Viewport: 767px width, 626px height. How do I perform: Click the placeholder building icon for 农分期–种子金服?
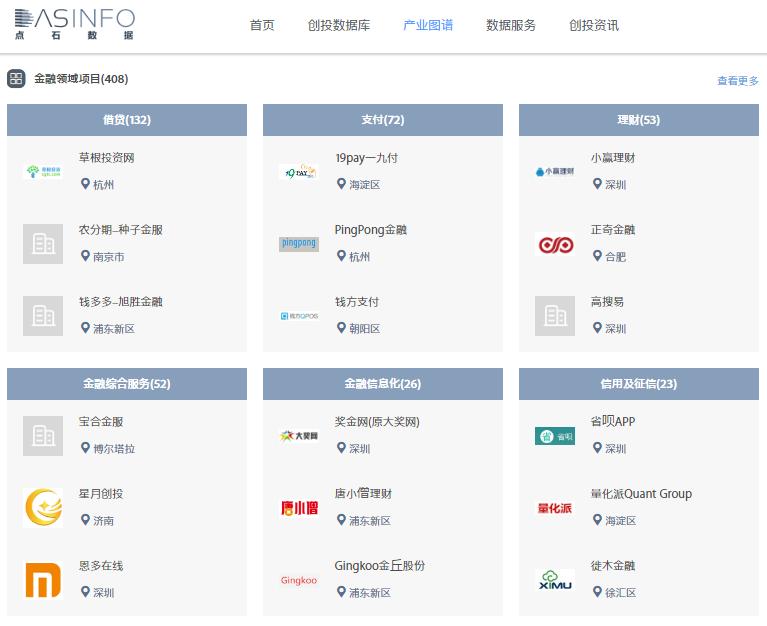coord(43,244)
